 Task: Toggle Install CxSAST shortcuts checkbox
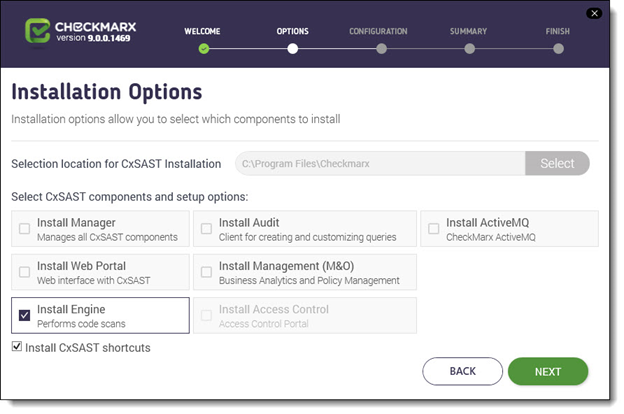coord(16,347)
